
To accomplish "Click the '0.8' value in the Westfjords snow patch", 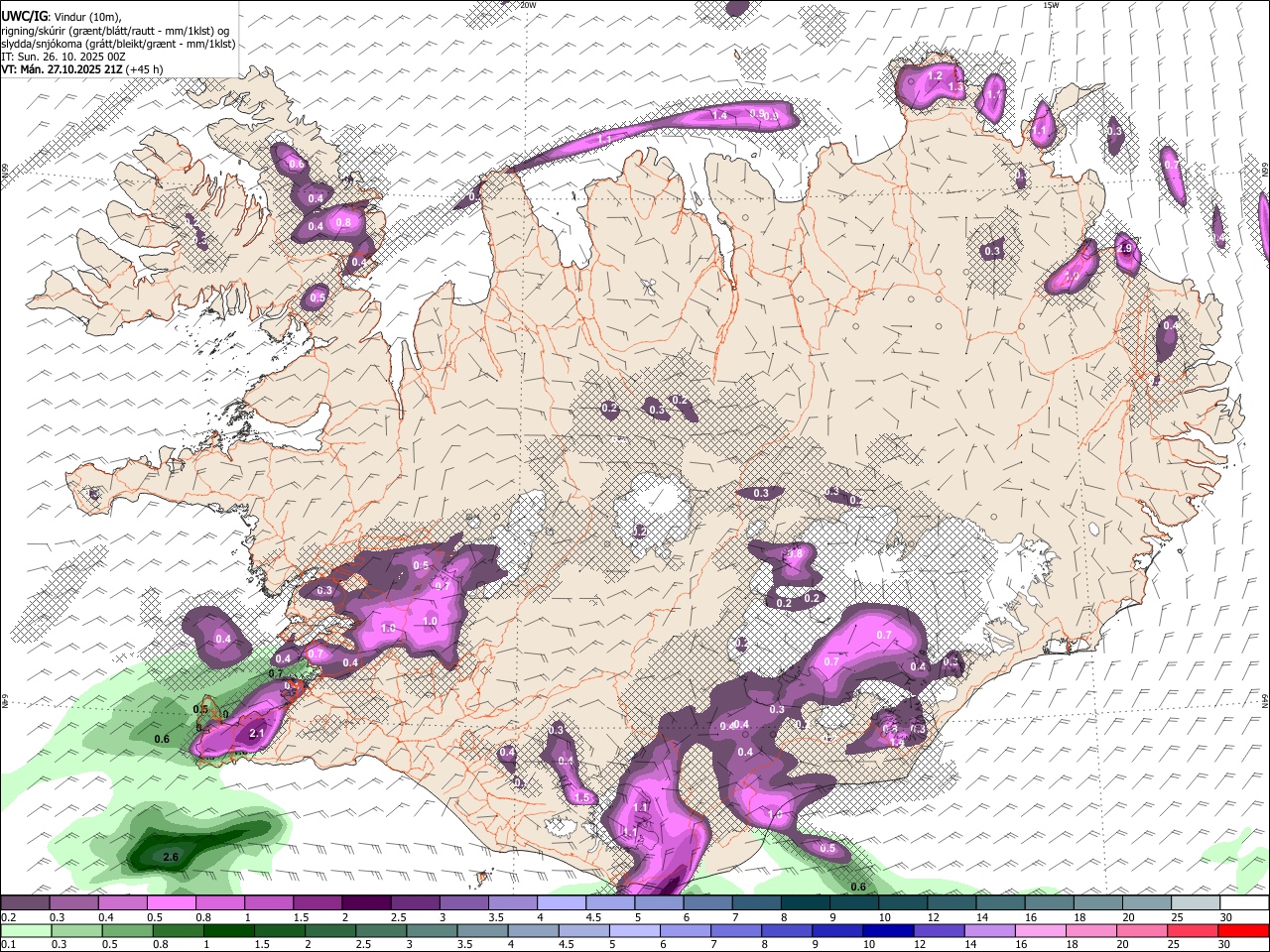I will 343,223.
